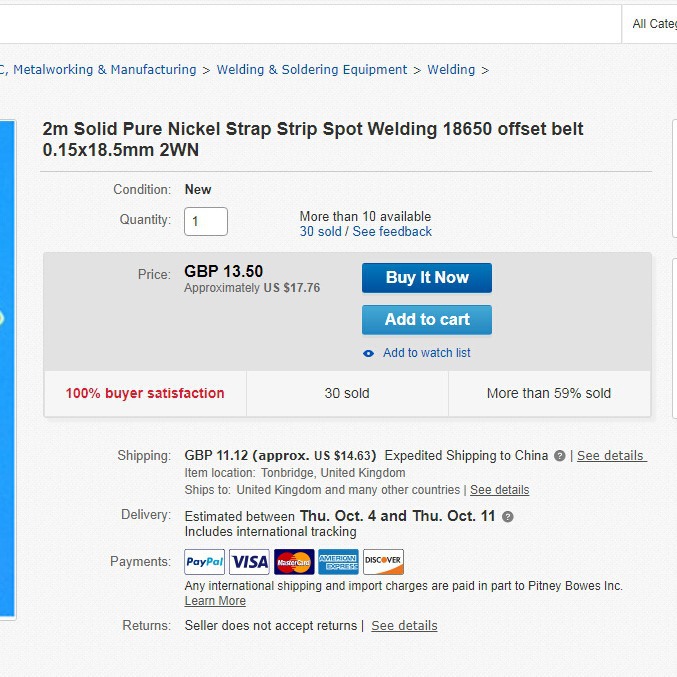Click the American Express icon
The image size is (677, 677).
point(338,562)
